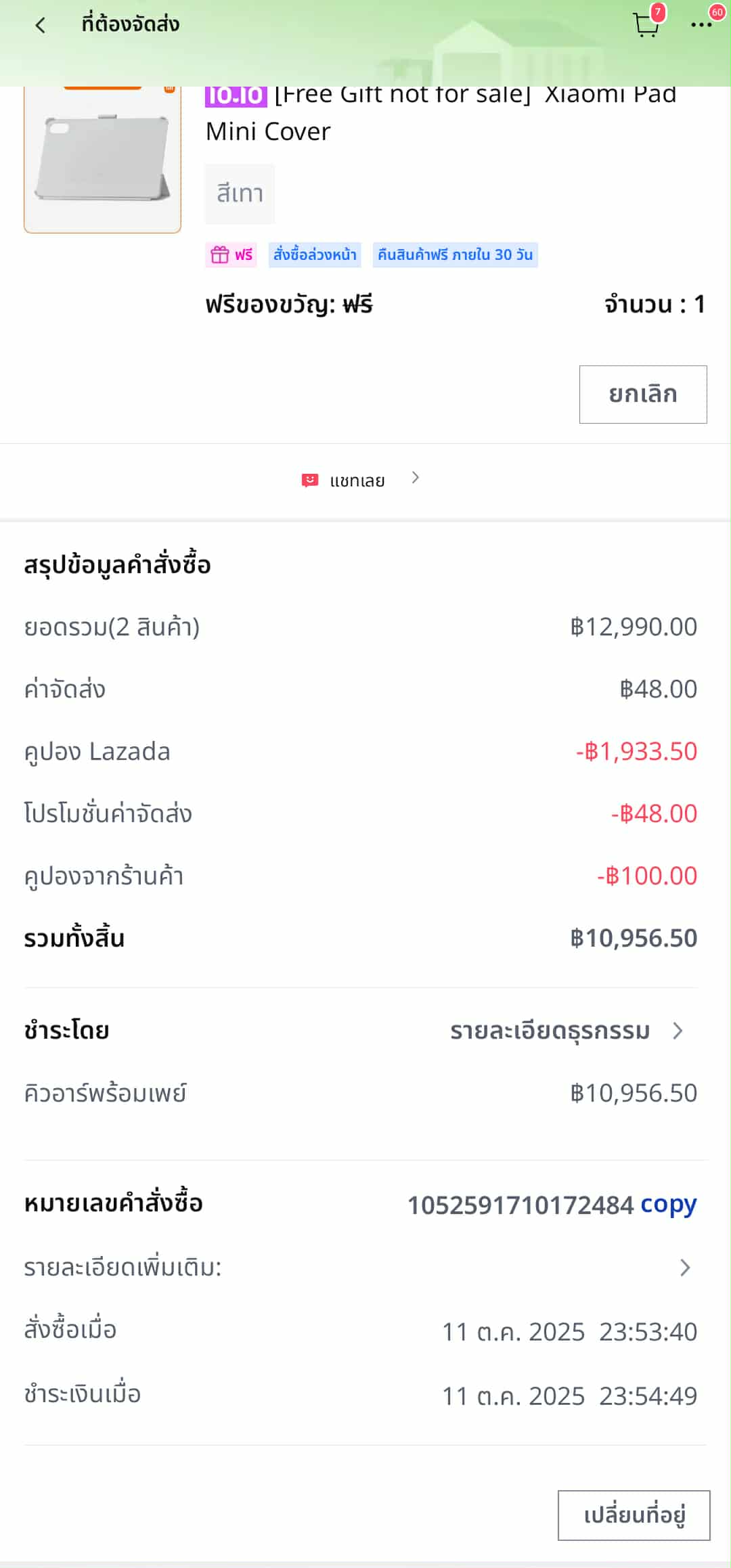Screen dimensions: 731x1568
Task: Open the three-dot more menu
Action: pyautogui.click(x=701, y=26)
